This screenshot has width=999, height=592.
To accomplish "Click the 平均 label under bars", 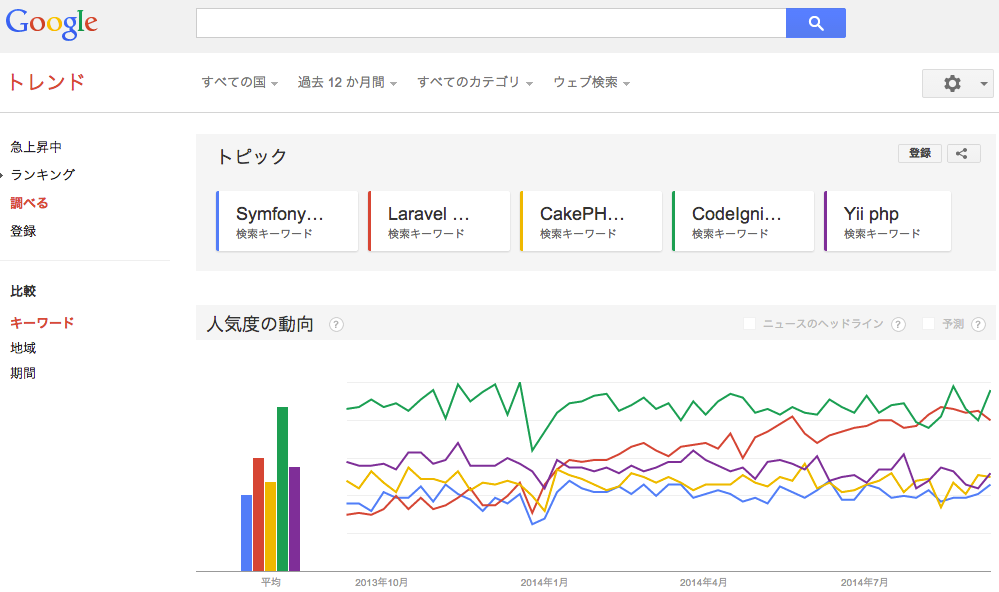I will (271, 582).
